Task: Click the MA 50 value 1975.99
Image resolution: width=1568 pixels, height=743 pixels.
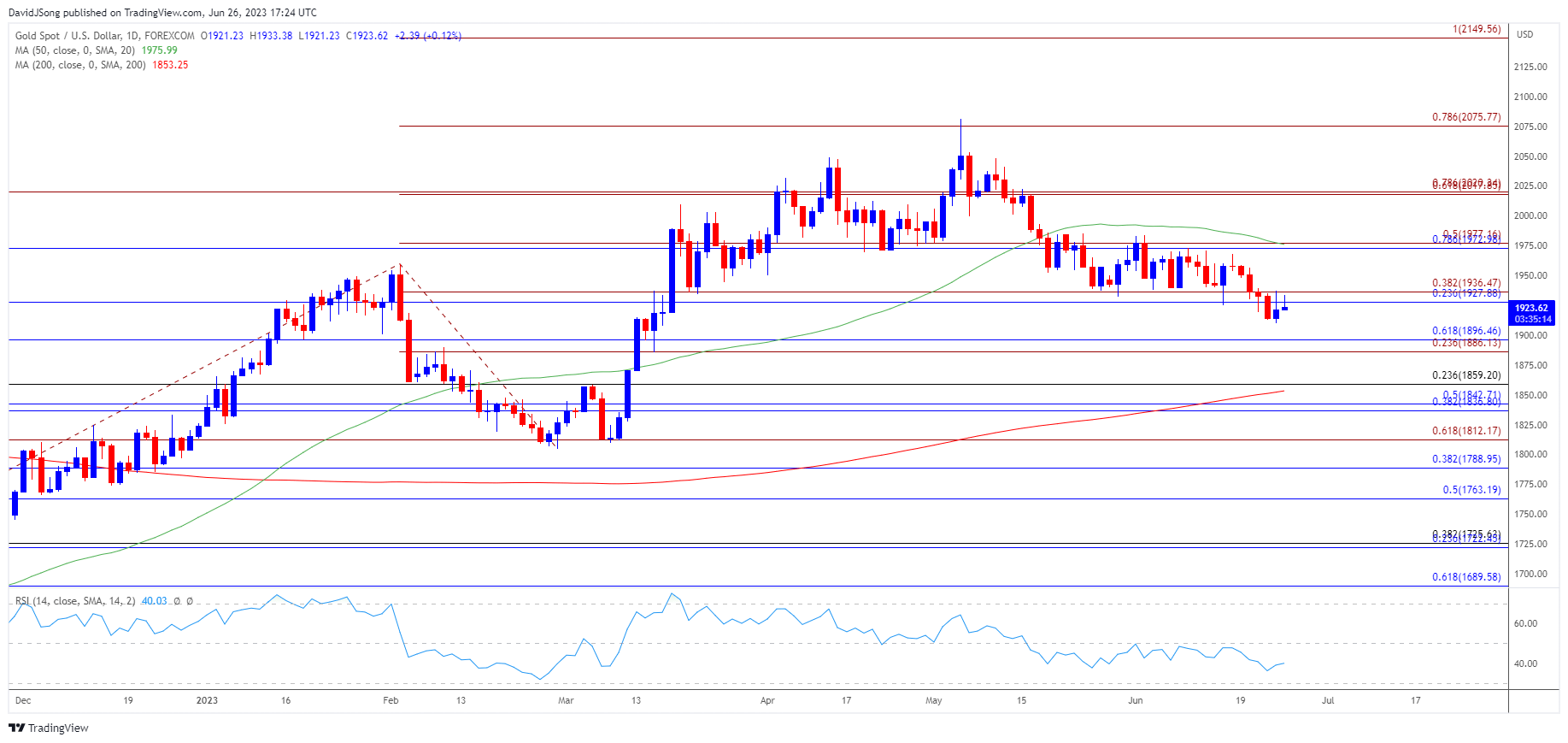Action: (x=159, y=50)
